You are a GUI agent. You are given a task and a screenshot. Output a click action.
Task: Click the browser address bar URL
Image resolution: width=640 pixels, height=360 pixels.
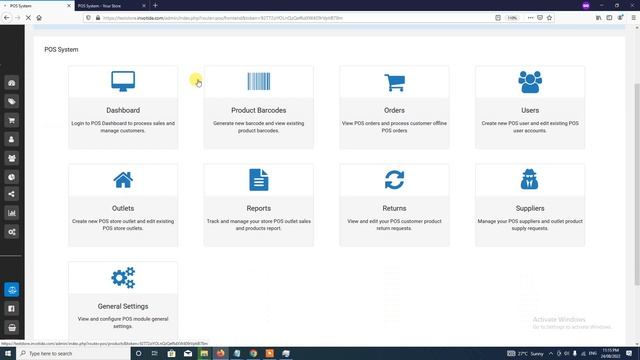(x=223, y=18)
